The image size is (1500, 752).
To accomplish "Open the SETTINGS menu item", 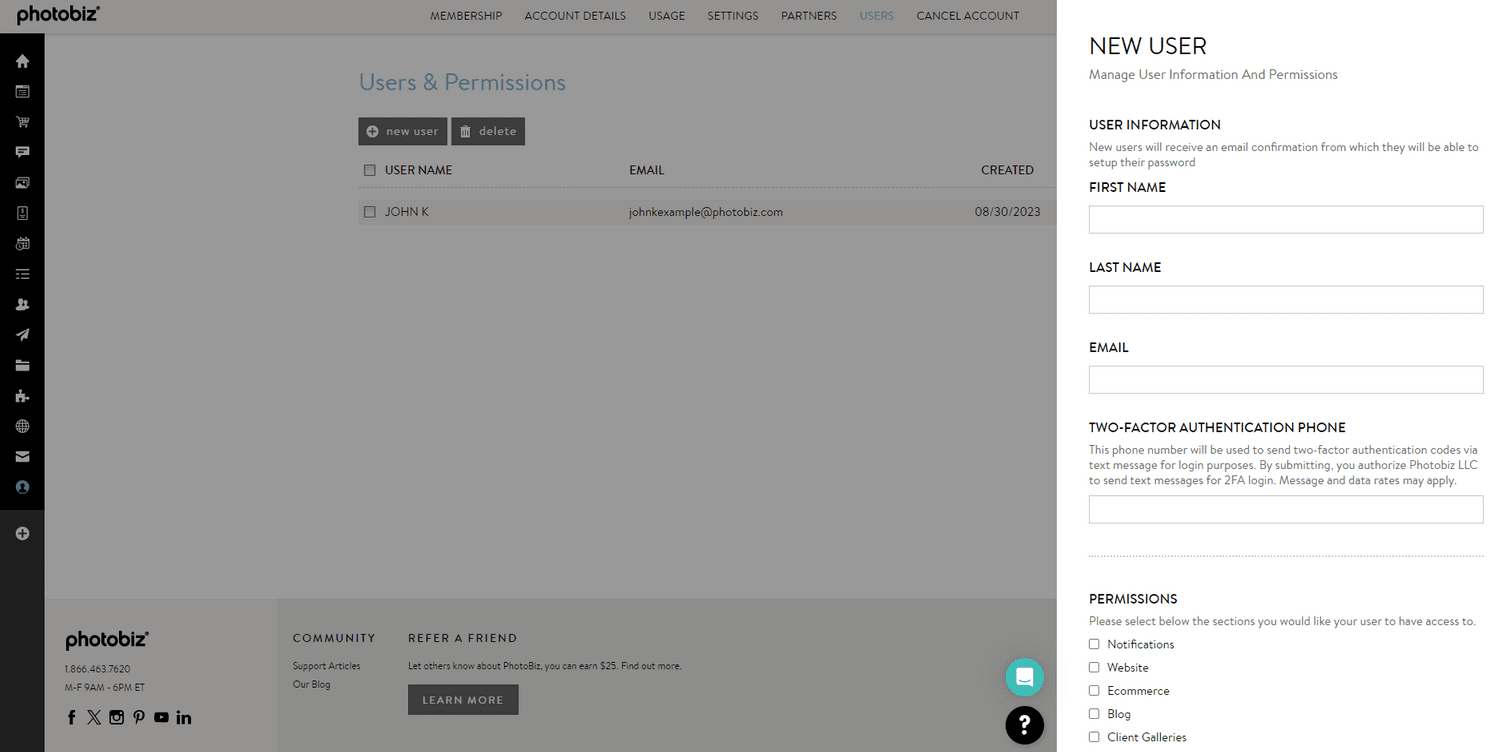I will [x=732, y=15].
